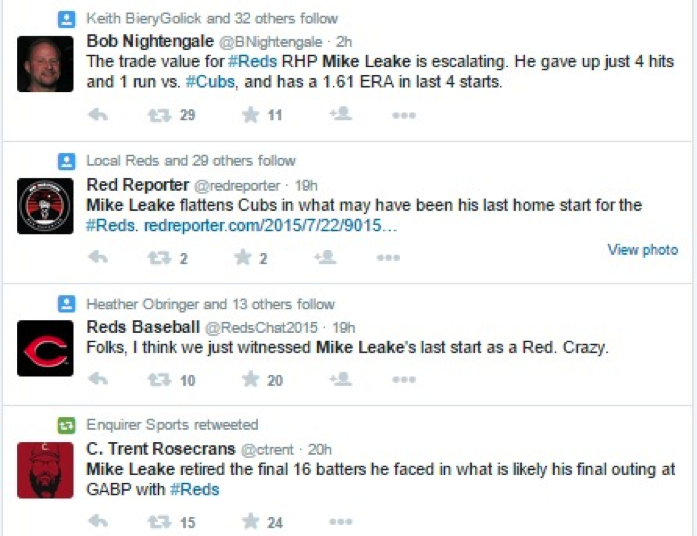697x536 pixels.
Task: Retweet the Reds Baseball tweet
Action: pyautogui.click(x=159, y=380)
